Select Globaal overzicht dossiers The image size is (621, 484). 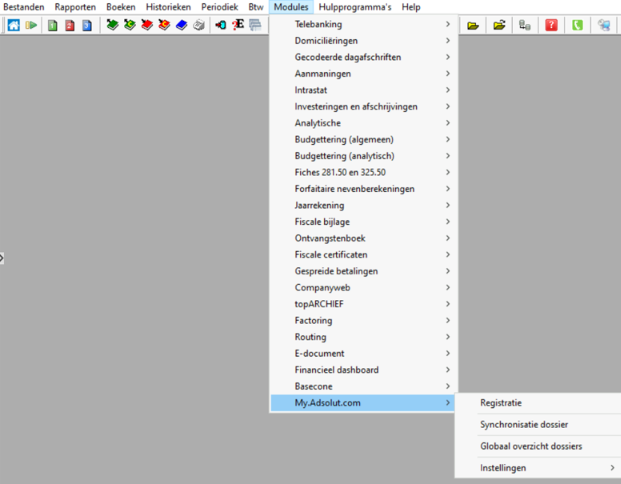point(530,446)
